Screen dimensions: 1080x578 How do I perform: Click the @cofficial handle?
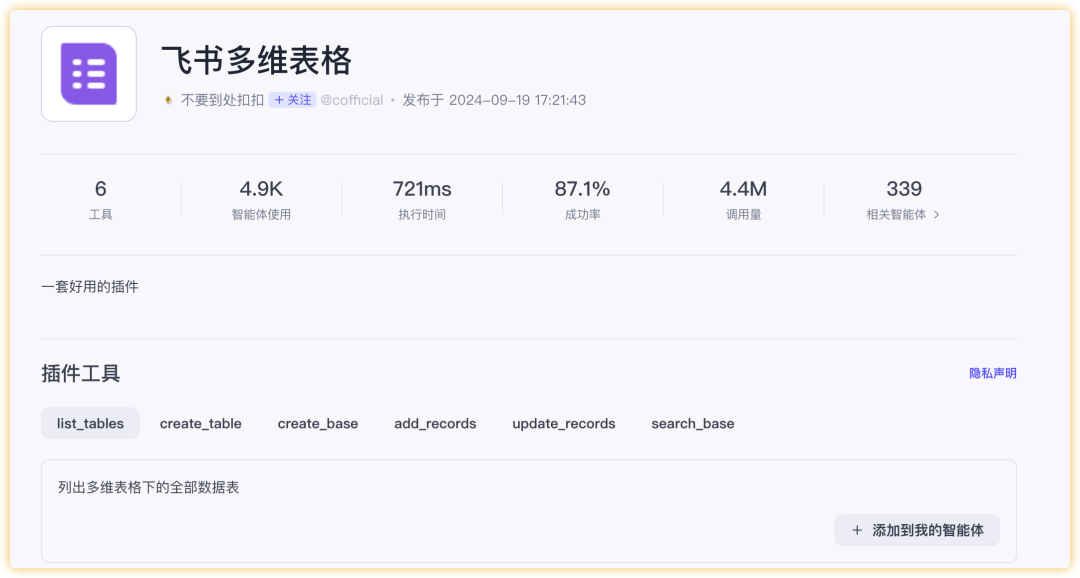(351, 100)
